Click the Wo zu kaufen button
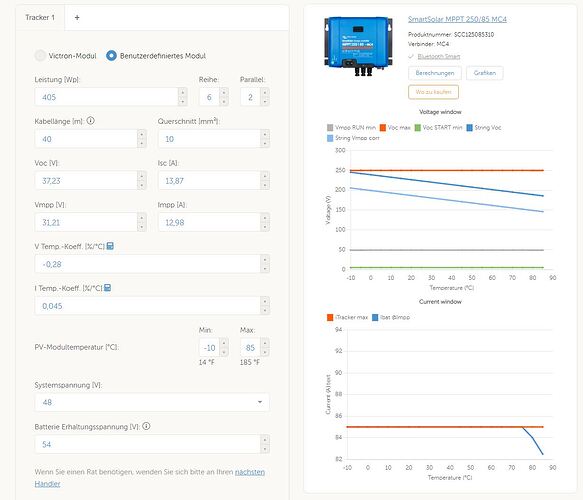Viewport: 583px width, 500px height. point(433,92)
